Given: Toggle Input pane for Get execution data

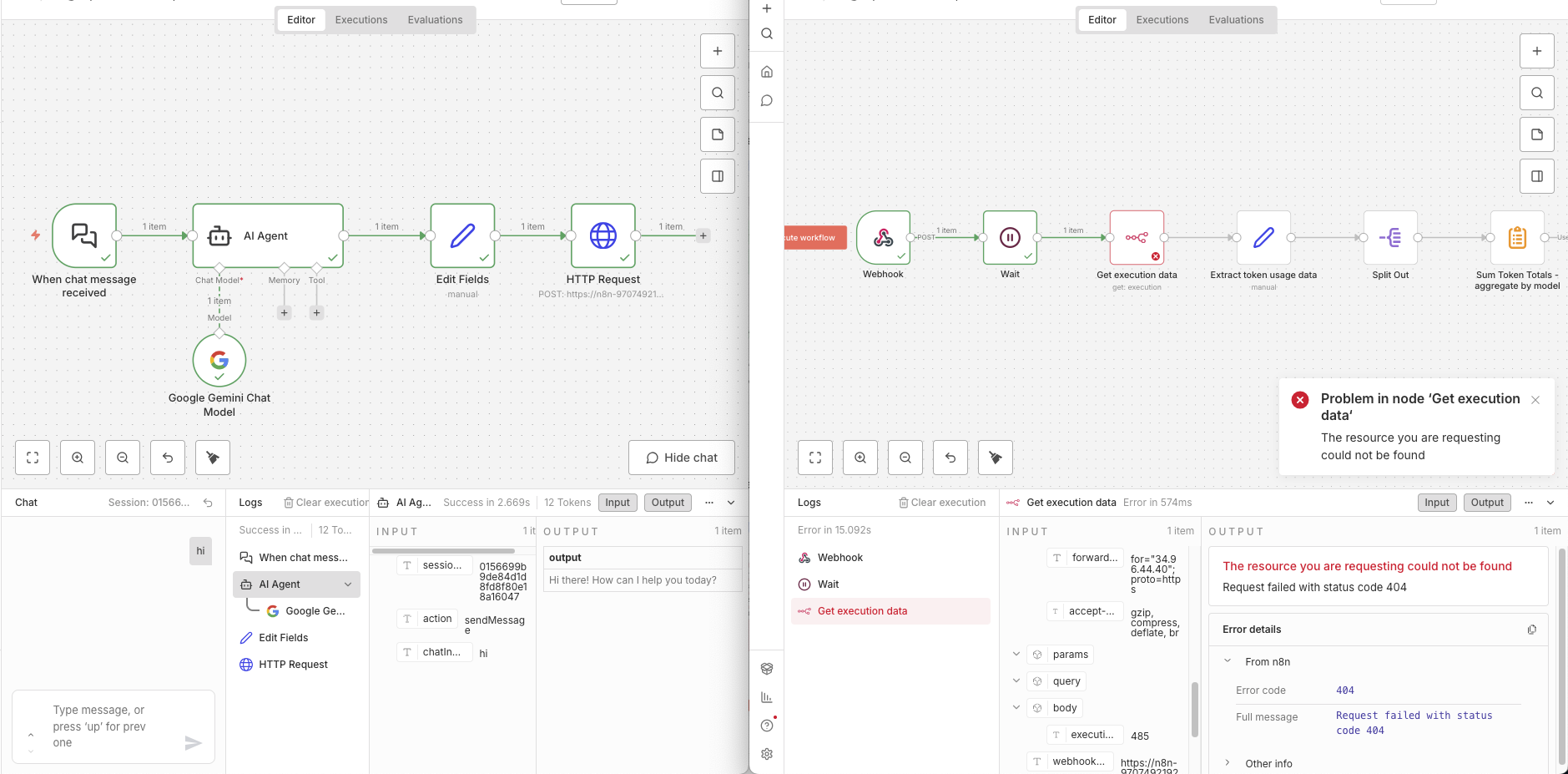Looking at the screenshot, I should (1437, 503).
